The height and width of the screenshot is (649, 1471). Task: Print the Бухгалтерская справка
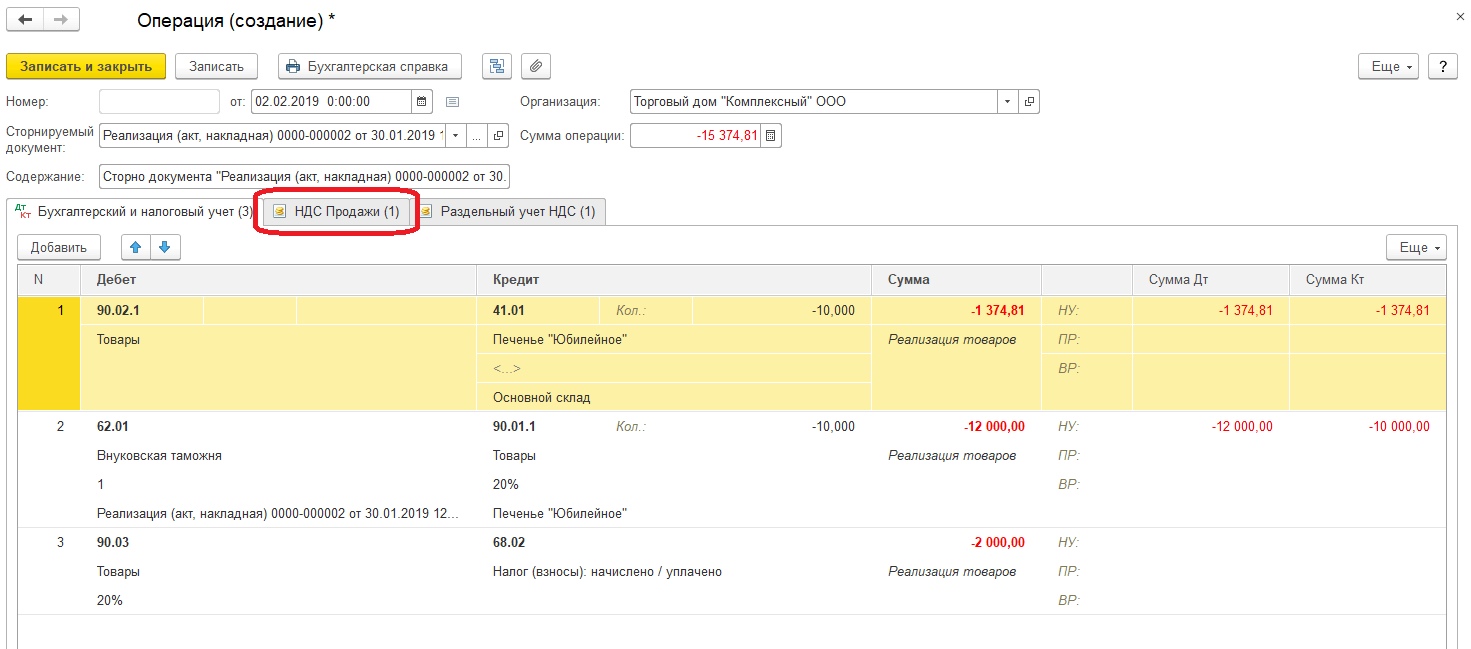click(x=370, y=66)
